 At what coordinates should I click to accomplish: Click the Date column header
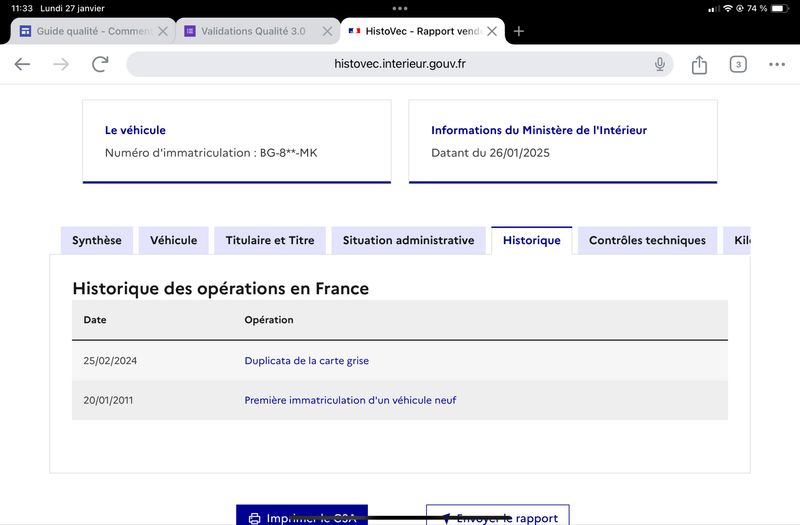(95, 320)
